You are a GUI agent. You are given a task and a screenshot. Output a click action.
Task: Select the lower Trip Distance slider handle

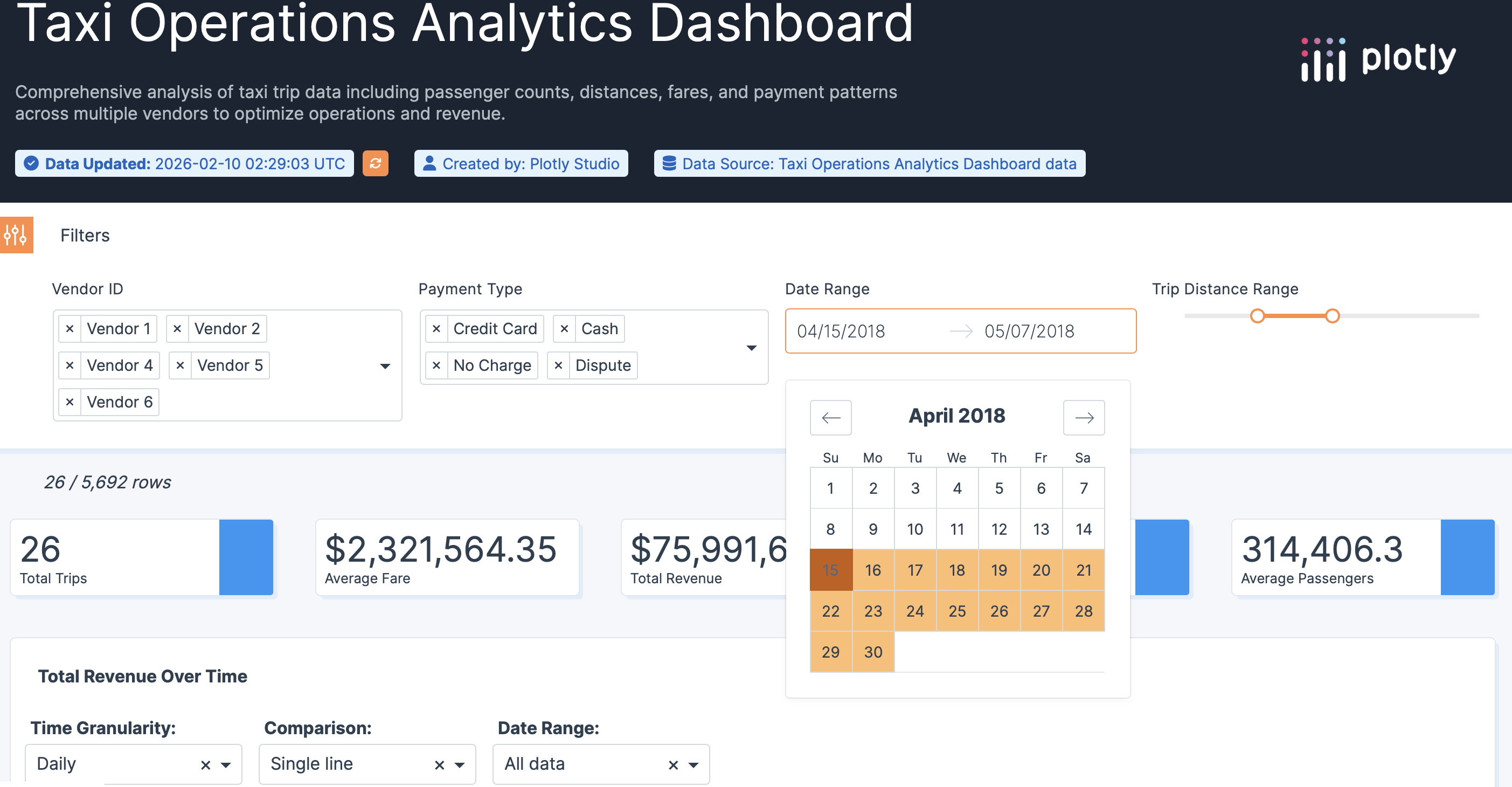pos(1257,316)
